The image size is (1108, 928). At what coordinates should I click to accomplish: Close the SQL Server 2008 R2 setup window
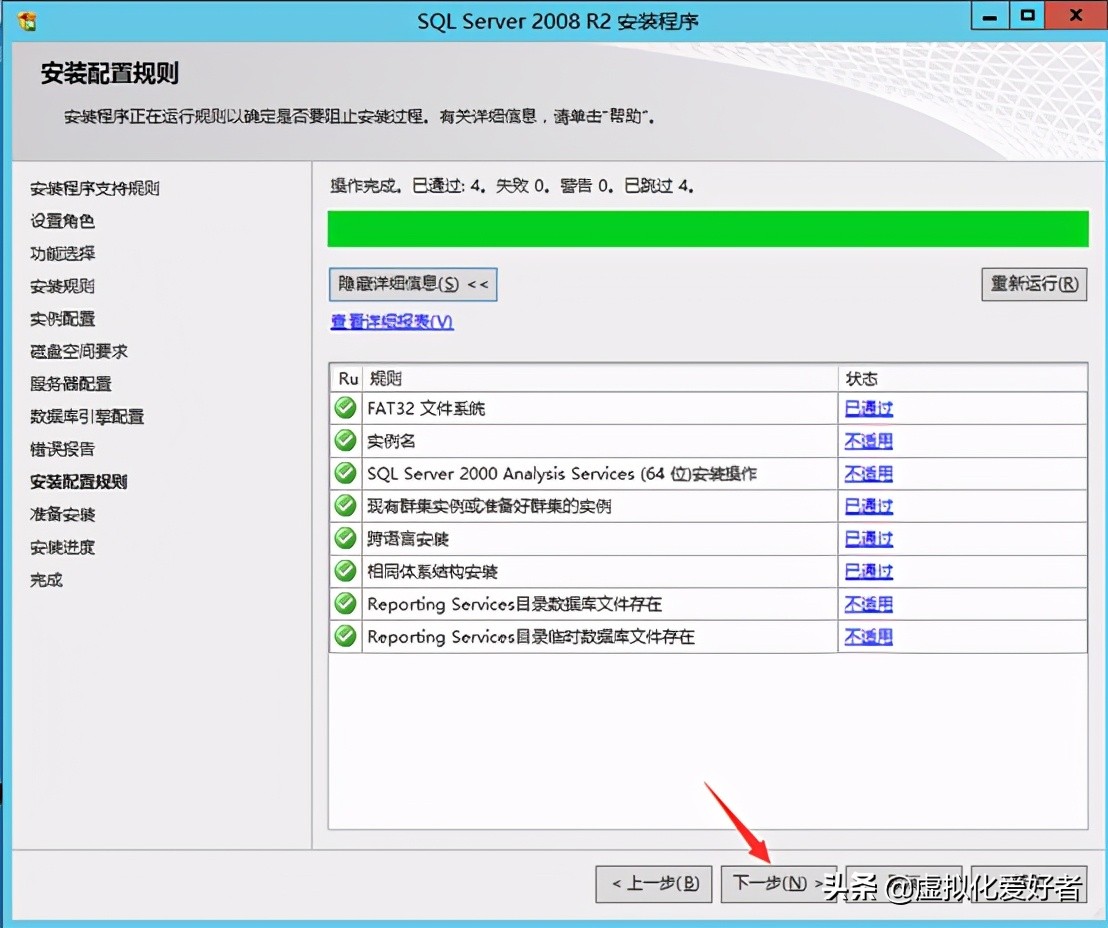coord(1076,16)
